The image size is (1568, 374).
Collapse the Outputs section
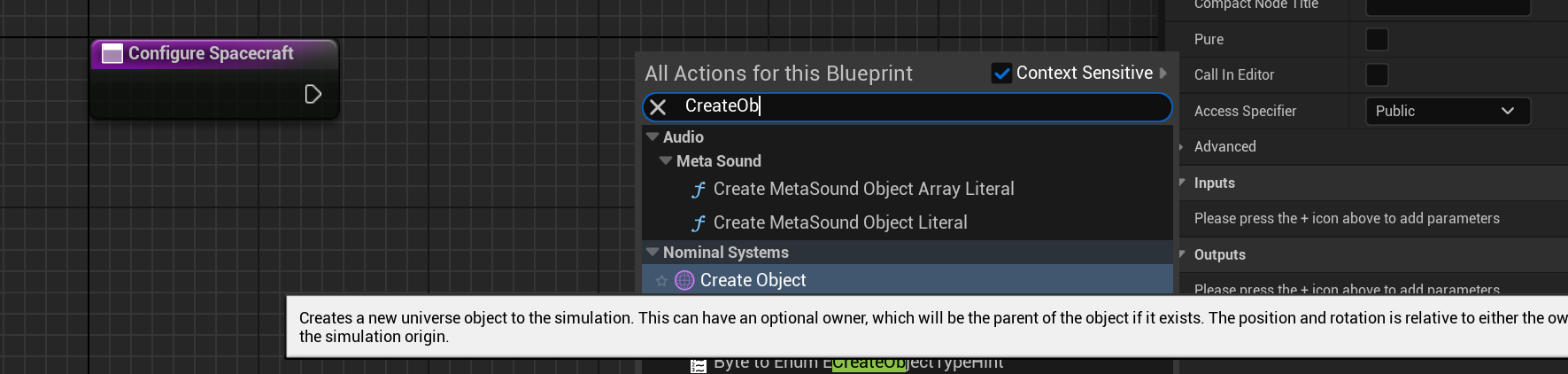1183,254
